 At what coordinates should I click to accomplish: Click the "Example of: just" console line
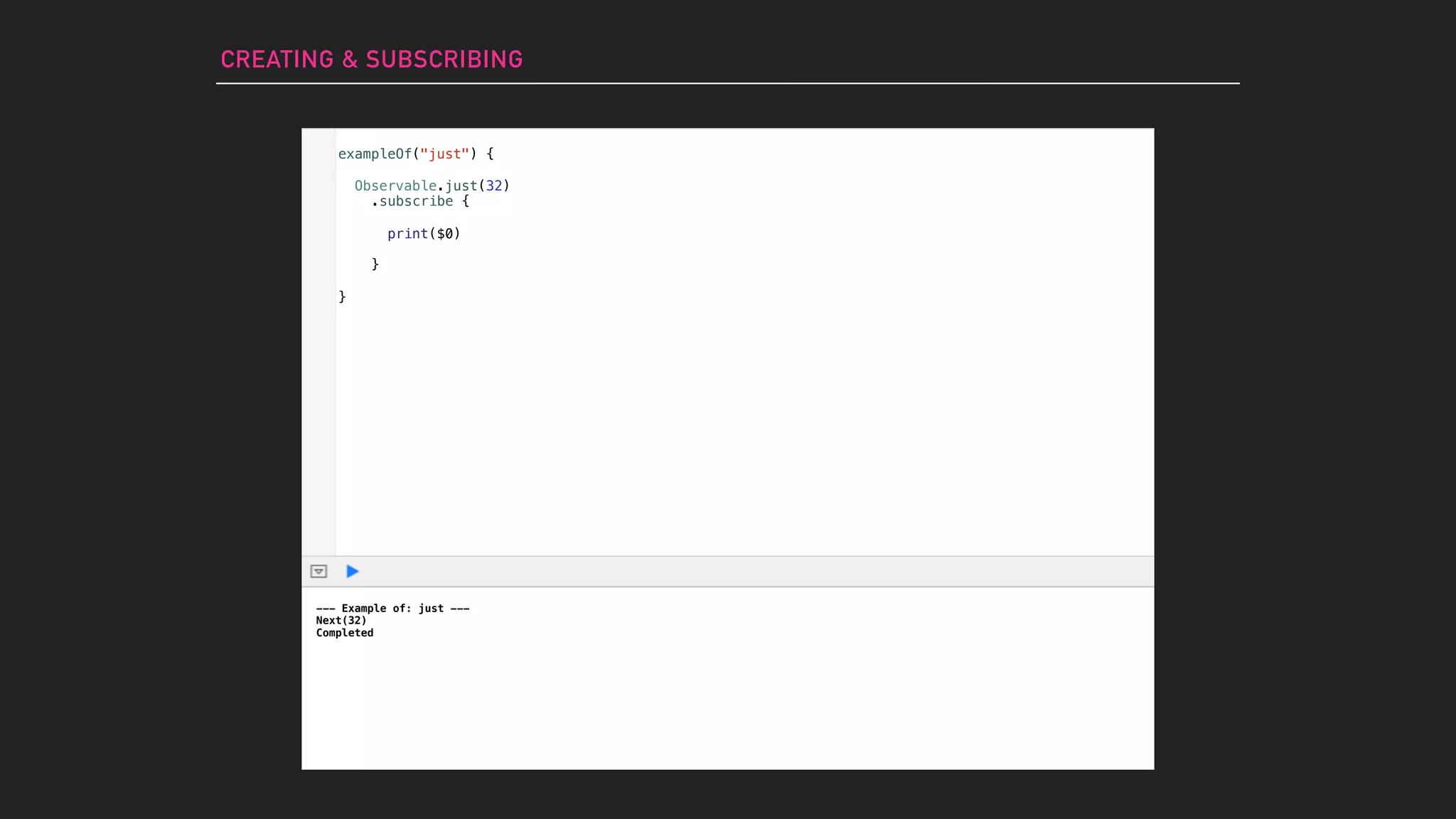coord(392,609)
